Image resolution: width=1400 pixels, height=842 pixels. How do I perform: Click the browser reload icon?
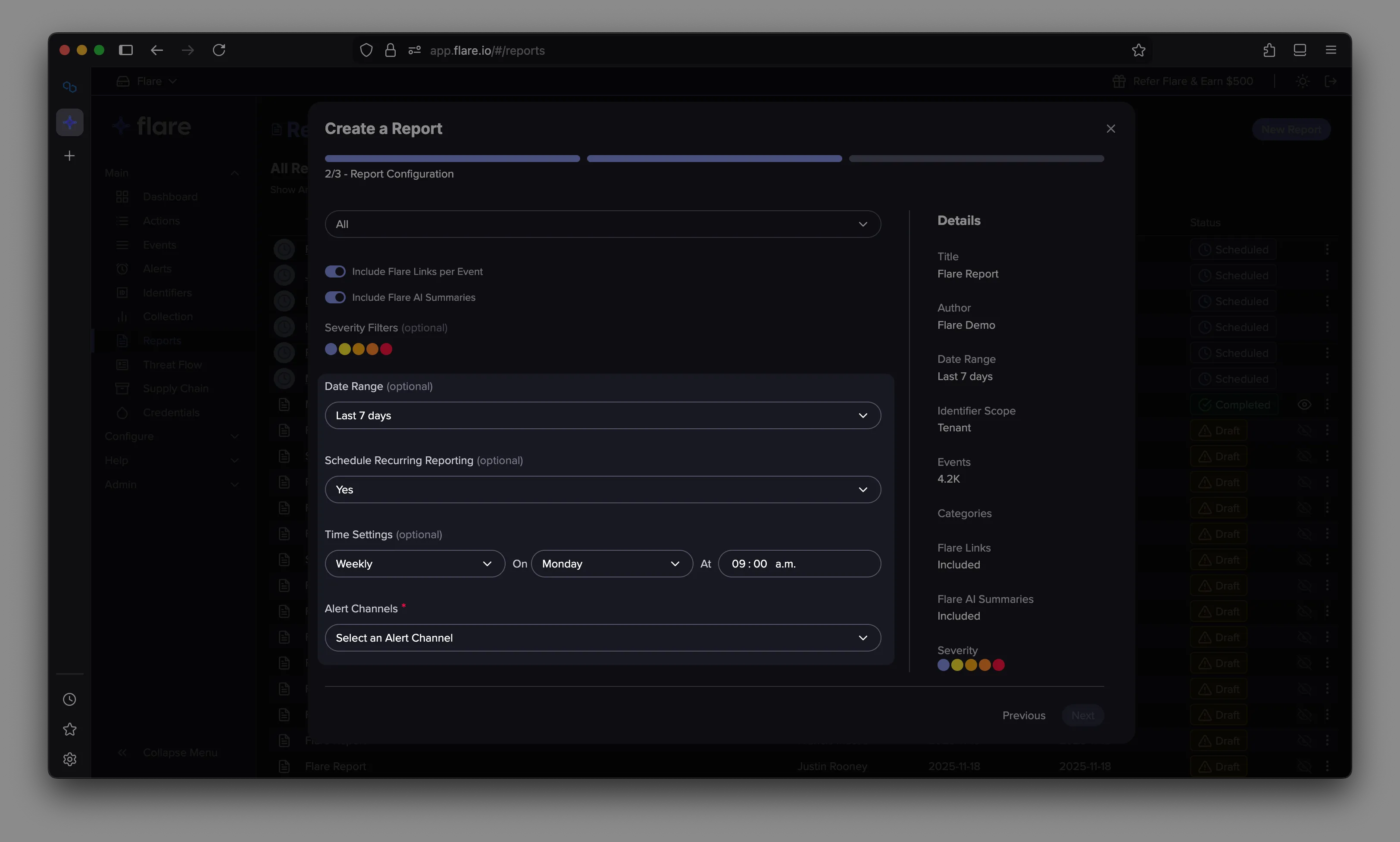pos(219,50)
